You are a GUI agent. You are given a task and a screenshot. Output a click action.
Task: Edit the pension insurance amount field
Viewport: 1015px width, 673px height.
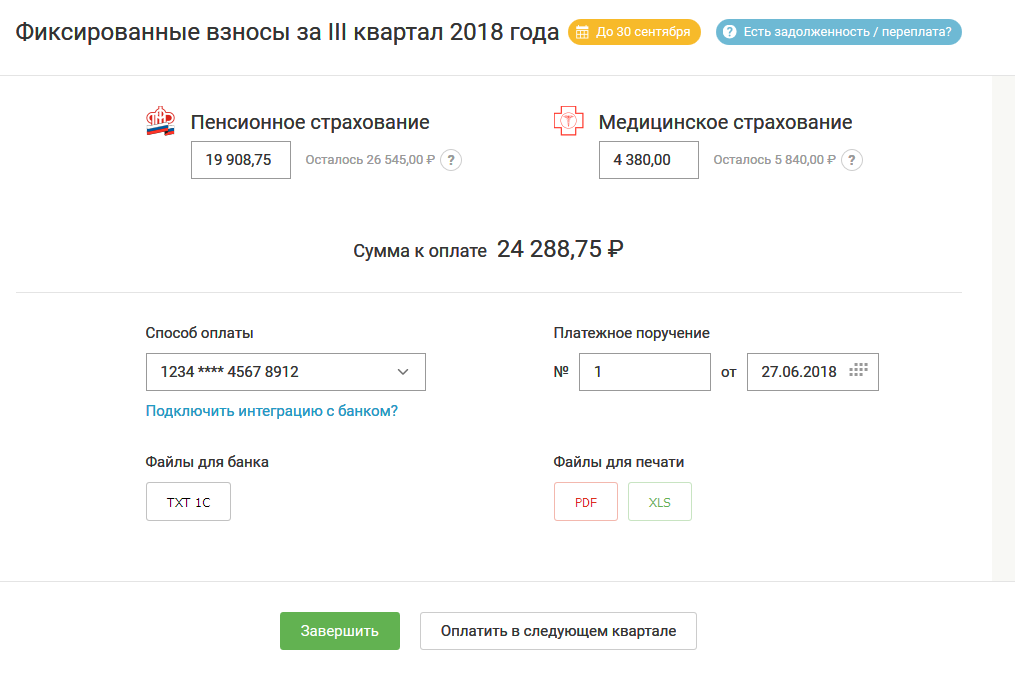click(240, 160)
